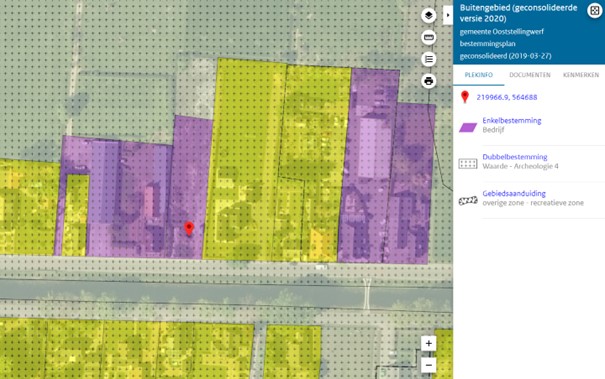Open the map layers button
Viewport: 605px width, 379px height.
[x=428, y=15]
